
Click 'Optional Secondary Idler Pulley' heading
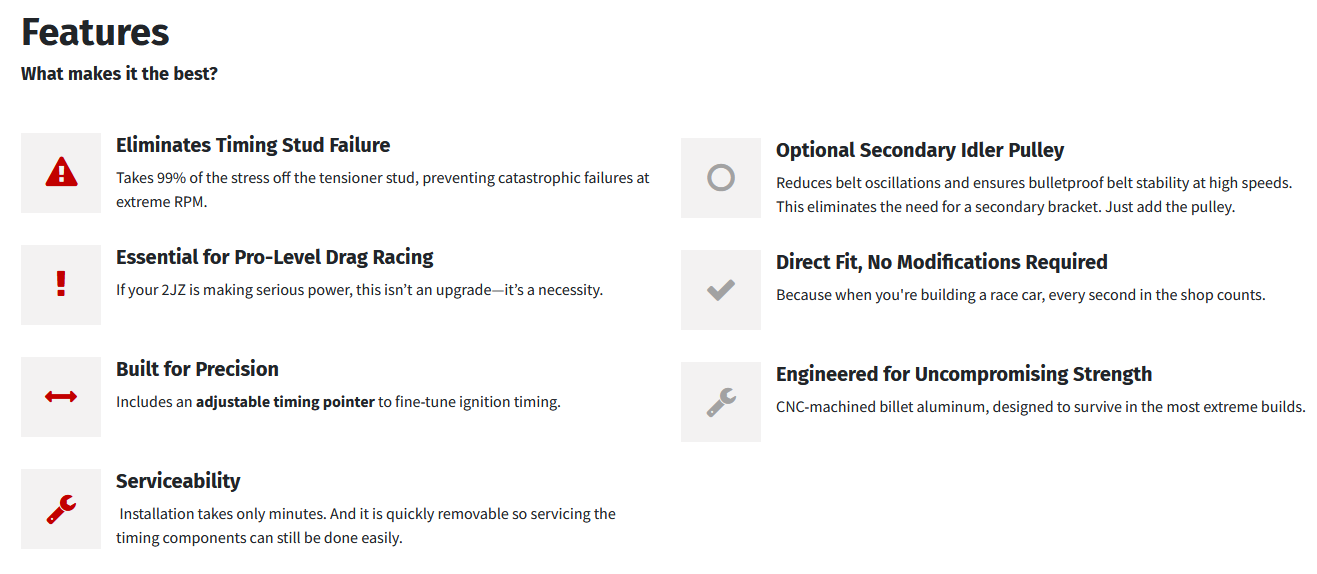pyautogui.click(x=920, y=150)
